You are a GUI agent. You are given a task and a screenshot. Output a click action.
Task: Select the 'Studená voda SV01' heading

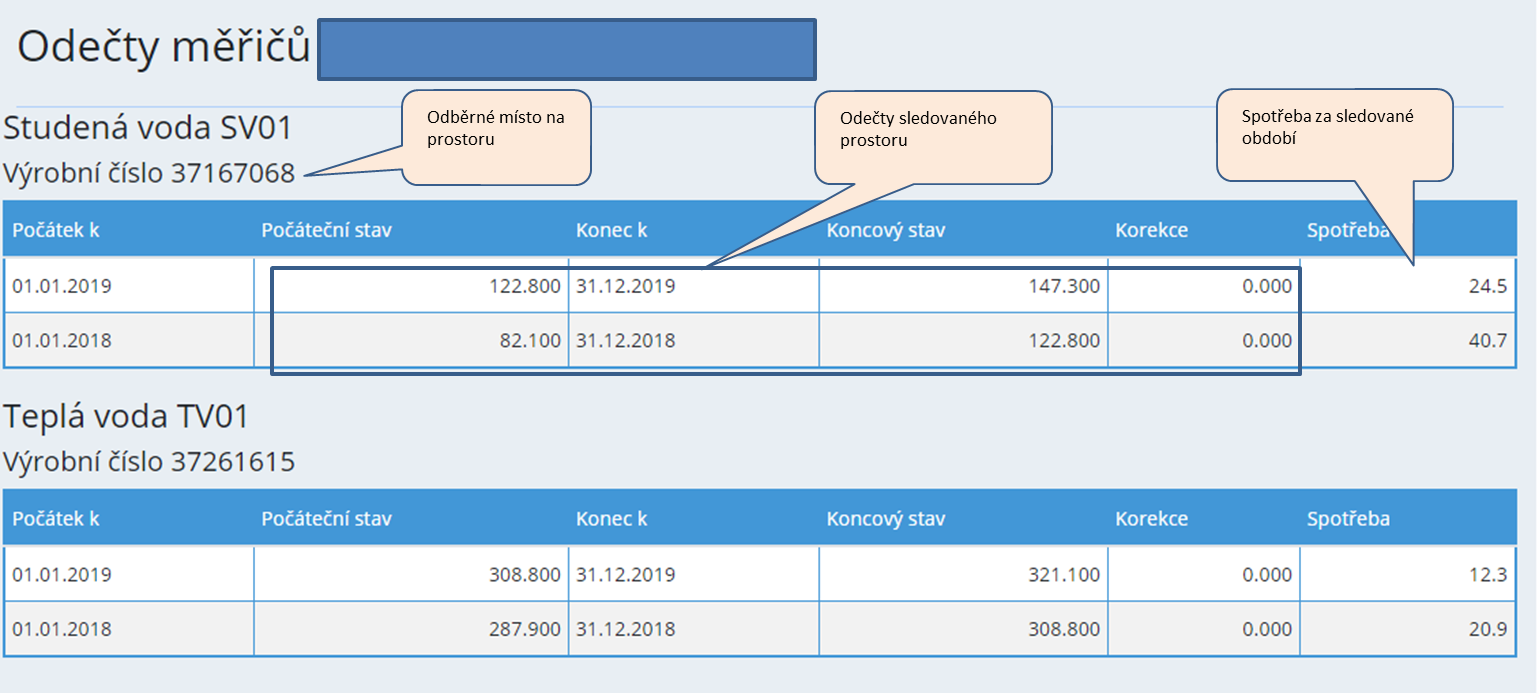147,128
